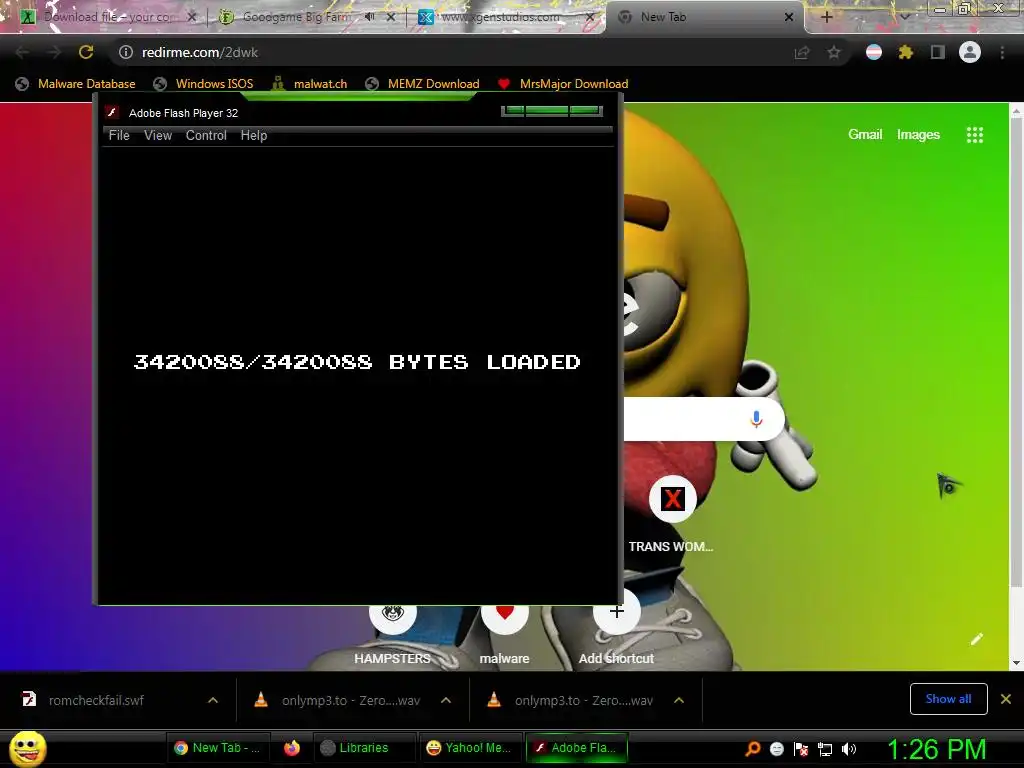The width and height of the screenshot is (1024, 768).
Task: View site information icon in address bar
Action: point(125,52)
